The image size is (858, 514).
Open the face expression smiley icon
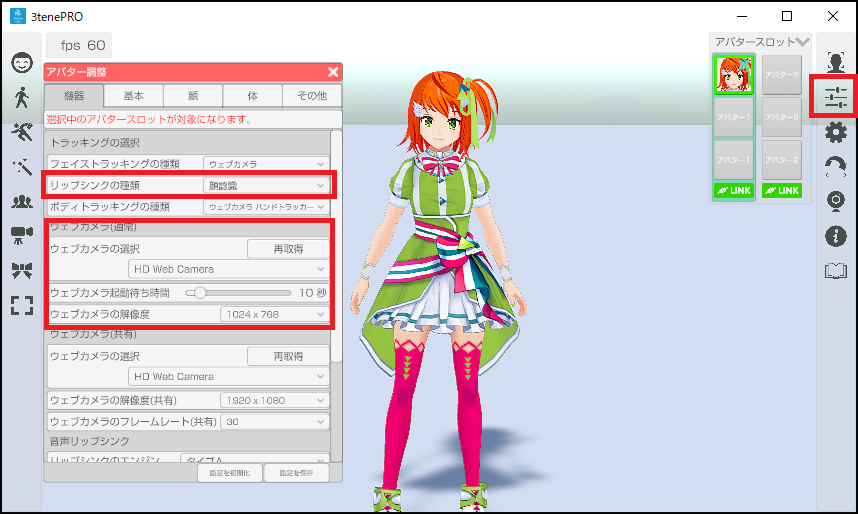[22, 62]
